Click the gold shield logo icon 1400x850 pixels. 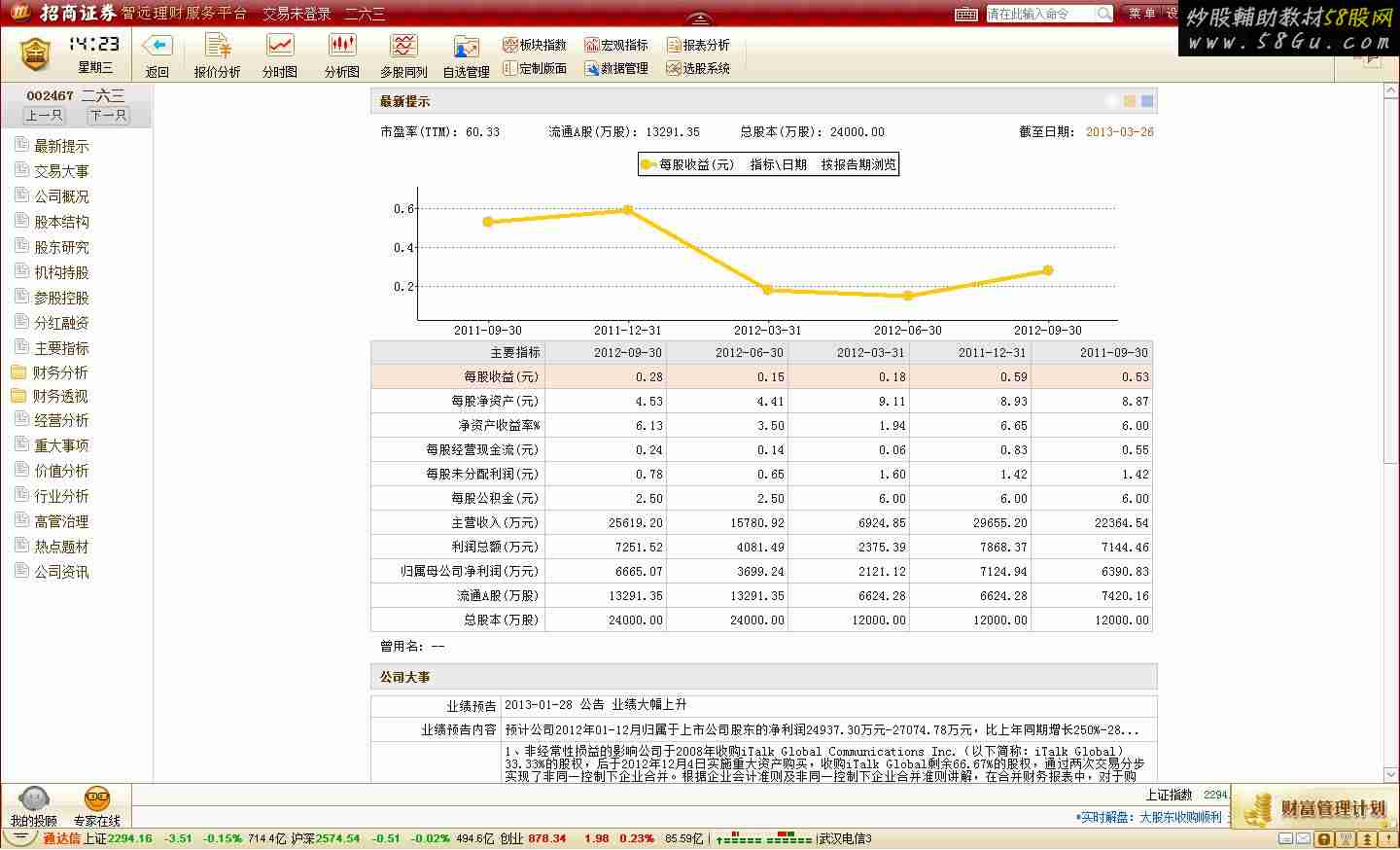(x=34, y=54)
